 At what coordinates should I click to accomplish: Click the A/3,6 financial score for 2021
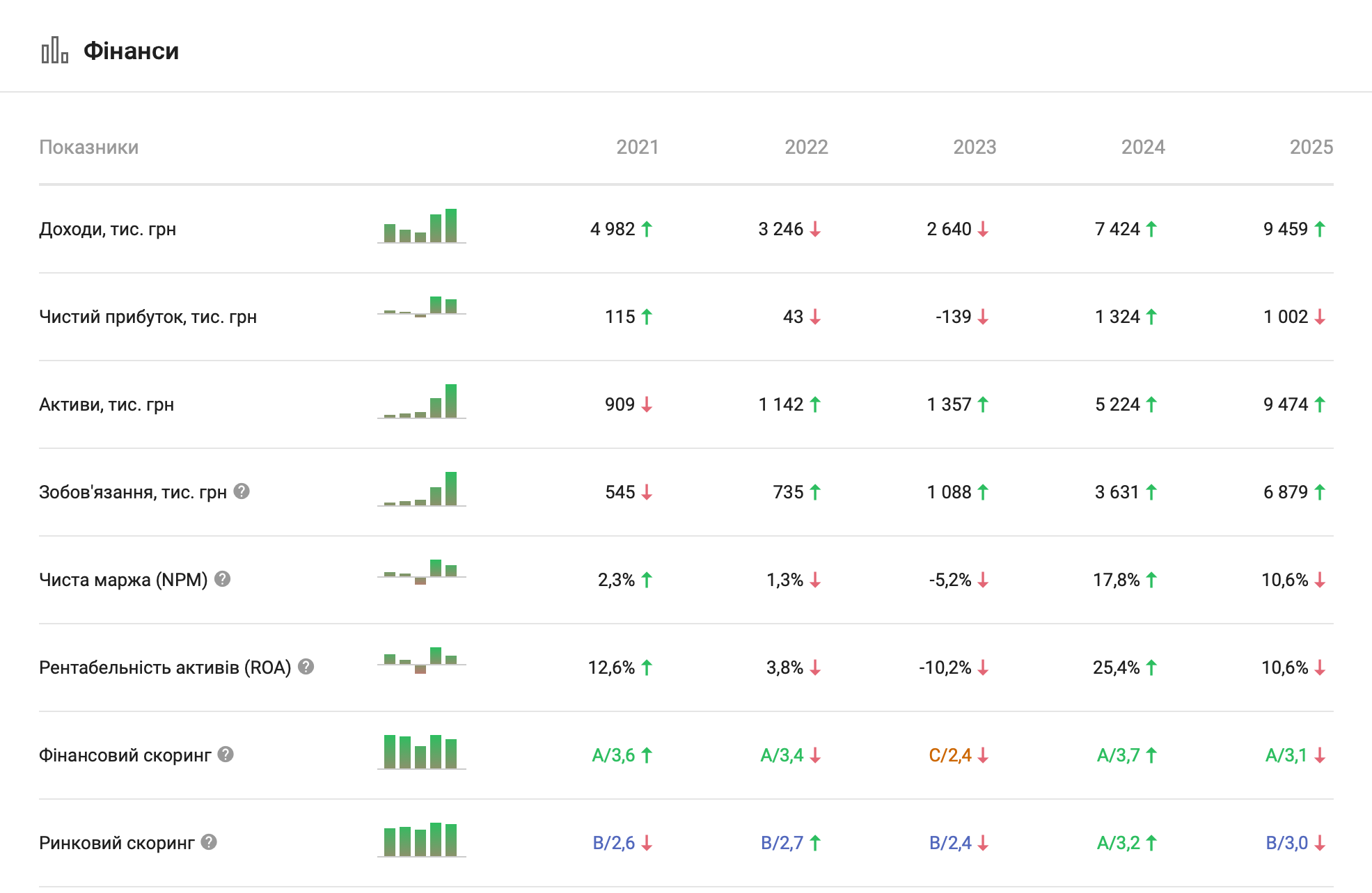pyautogui.click(x=613, y=755)
